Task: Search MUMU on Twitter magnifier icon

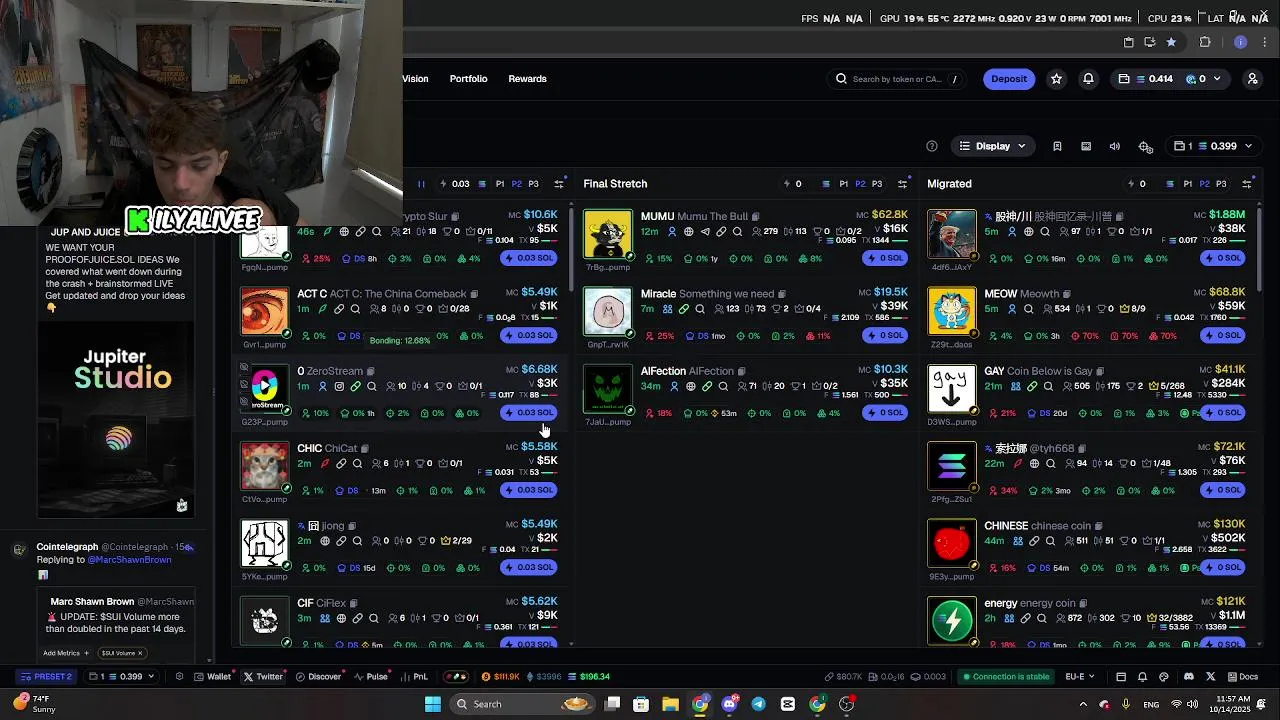Action: tap(737, 232)
